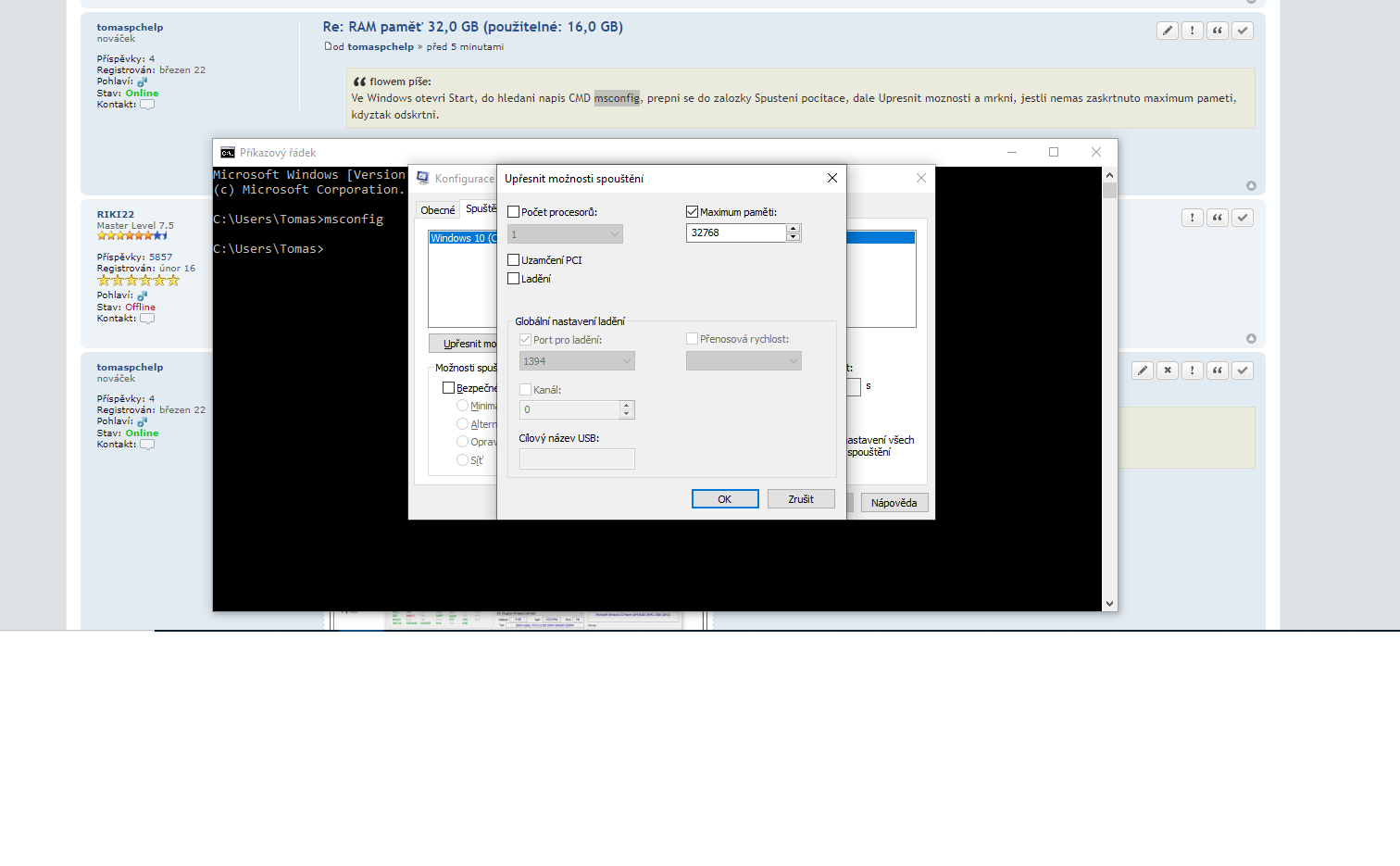Screen dimensions: 1400x866
Task: Close the 'Upřesnit možnosti spouštění' dialog
Action: [x=832, y=178]
